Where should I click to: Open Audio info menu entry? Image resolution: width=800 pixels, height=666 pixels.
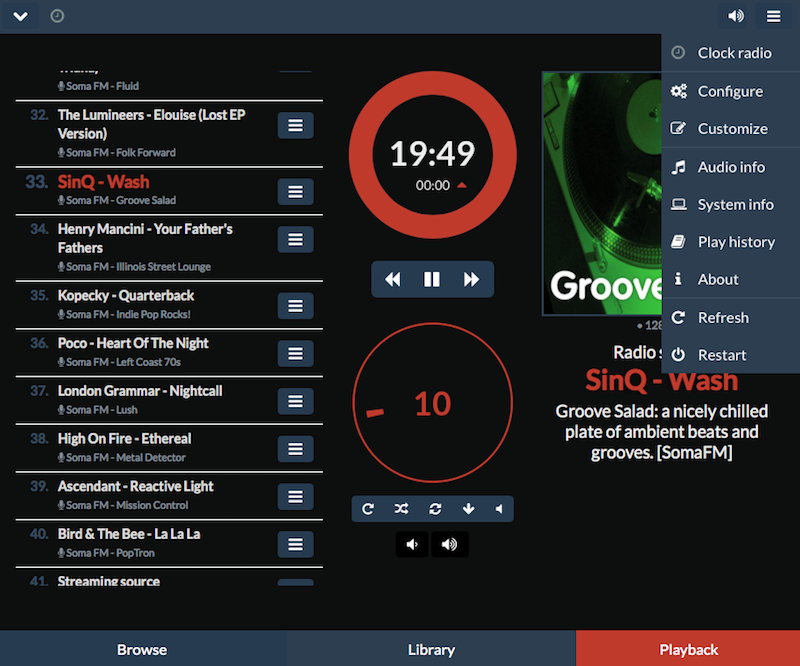pyautogui.click(x=731, y=167)
